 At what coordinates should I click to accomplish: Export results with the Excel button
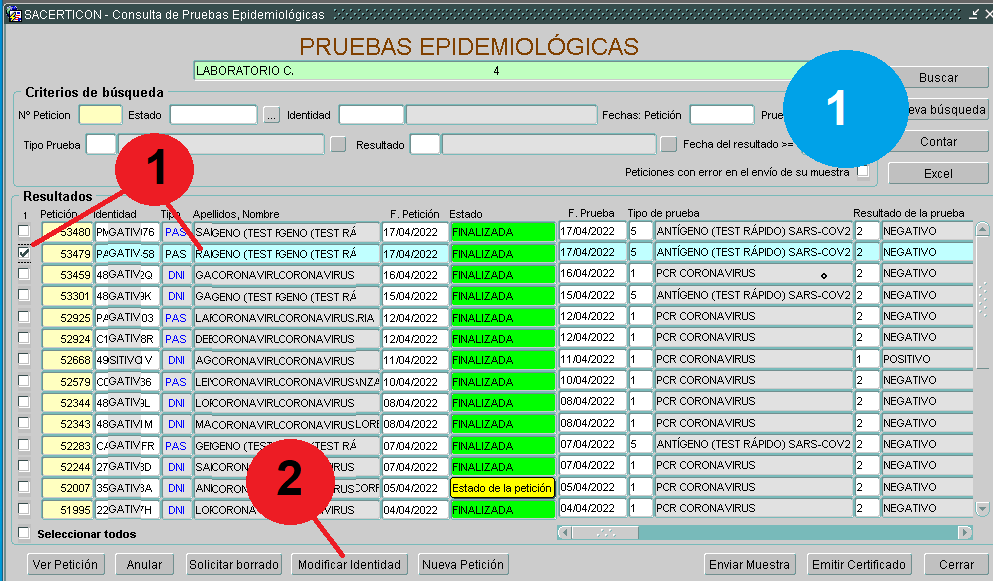pos(937,174)
